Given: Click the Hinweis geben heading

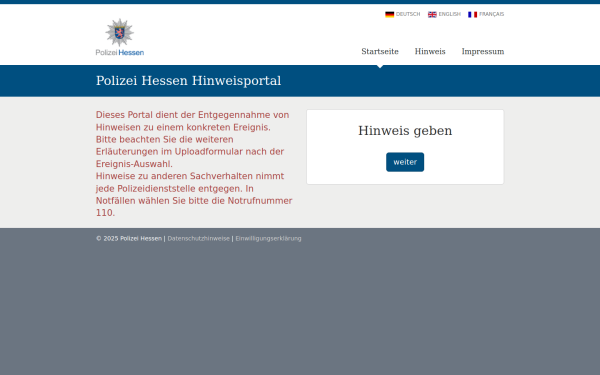Looking at the screenshot, I should (405, 131).
